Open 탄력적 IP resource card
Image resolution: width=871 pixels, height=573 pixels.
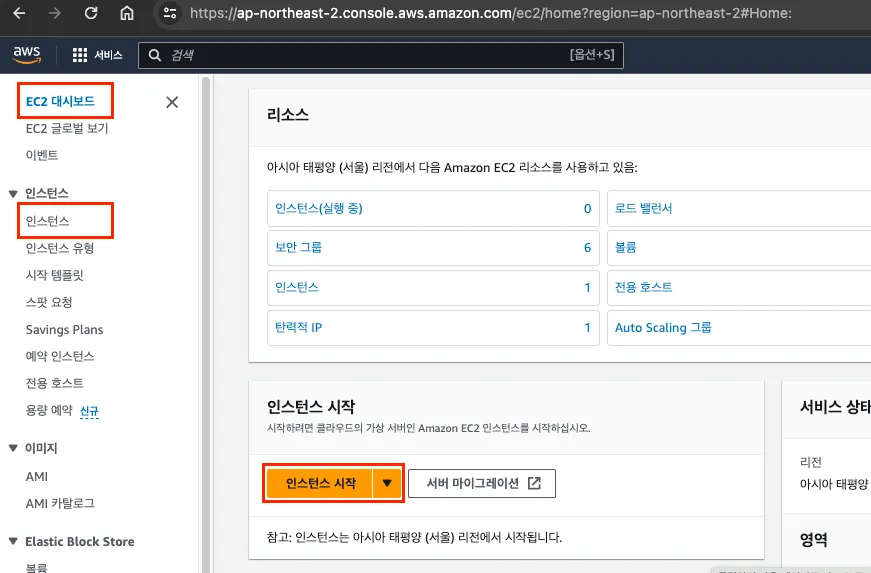tap(433, 328)
